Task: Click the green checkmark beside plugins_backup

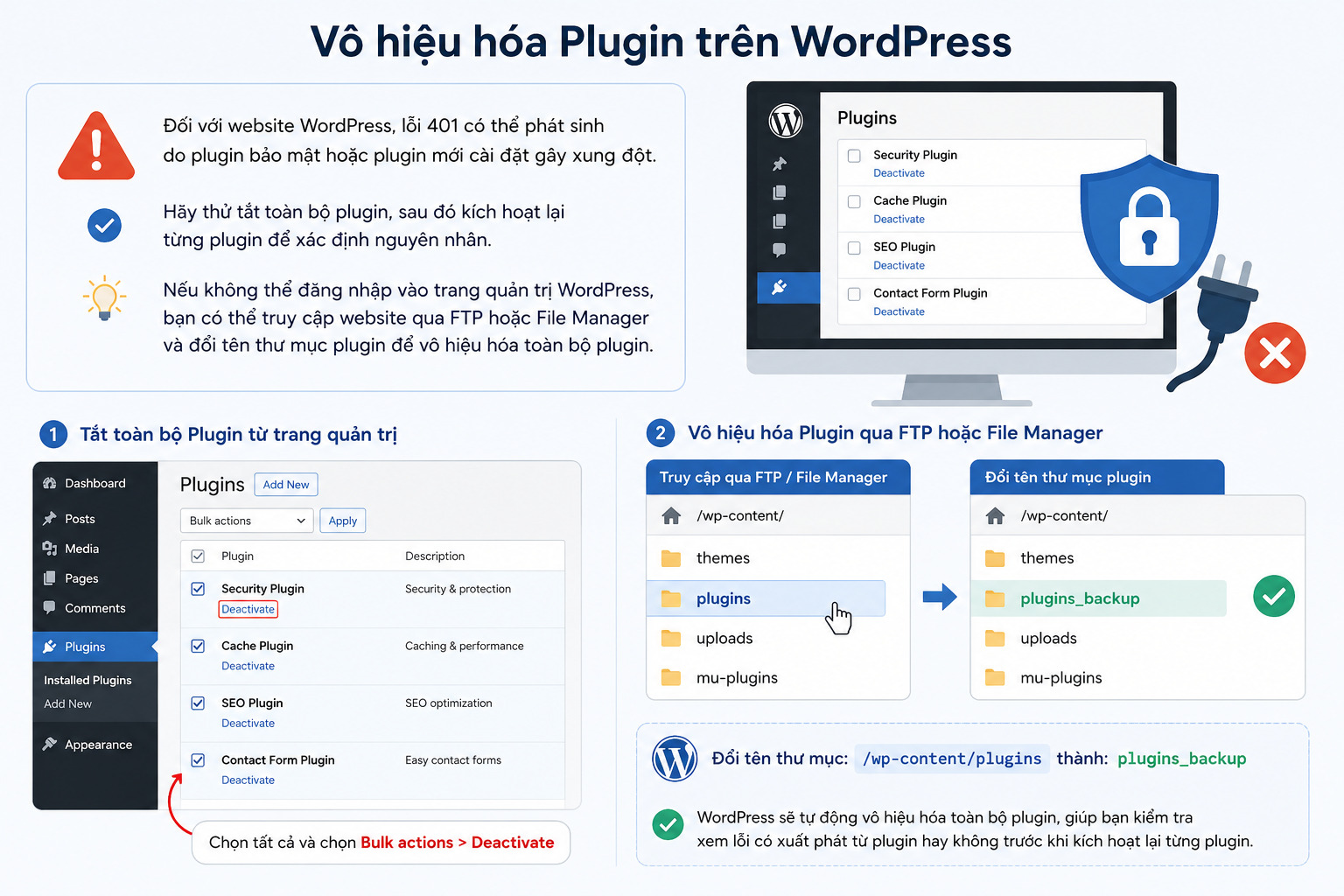Action: [1274, 597]
